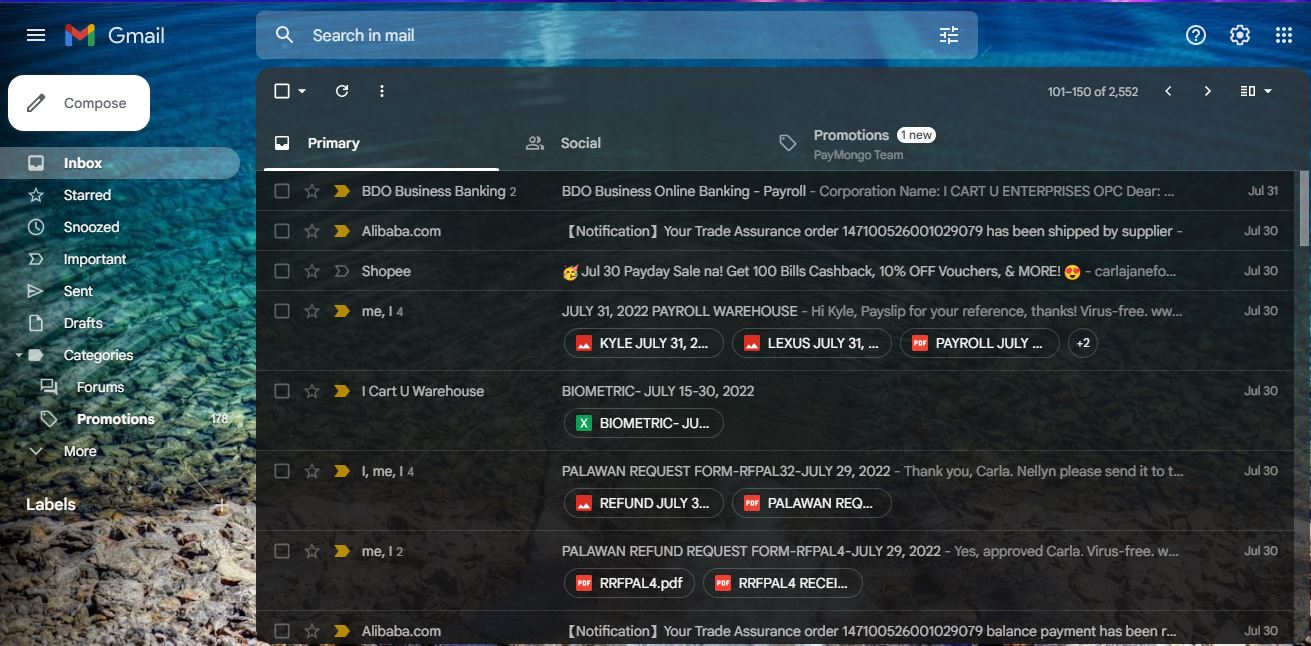1311x646 pixels.
Task: Select the JULY 31 PAYROLL WAREHOUSE checkbox
Action: click(x=282, y=311)
